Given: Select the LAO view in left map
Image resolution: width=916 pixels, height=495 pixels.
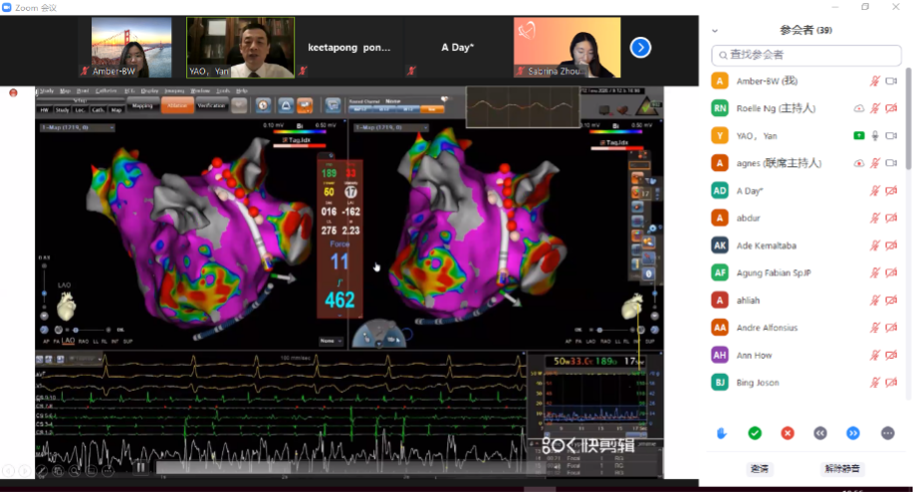Looking at the screenshot, I should tap(68, 341).
